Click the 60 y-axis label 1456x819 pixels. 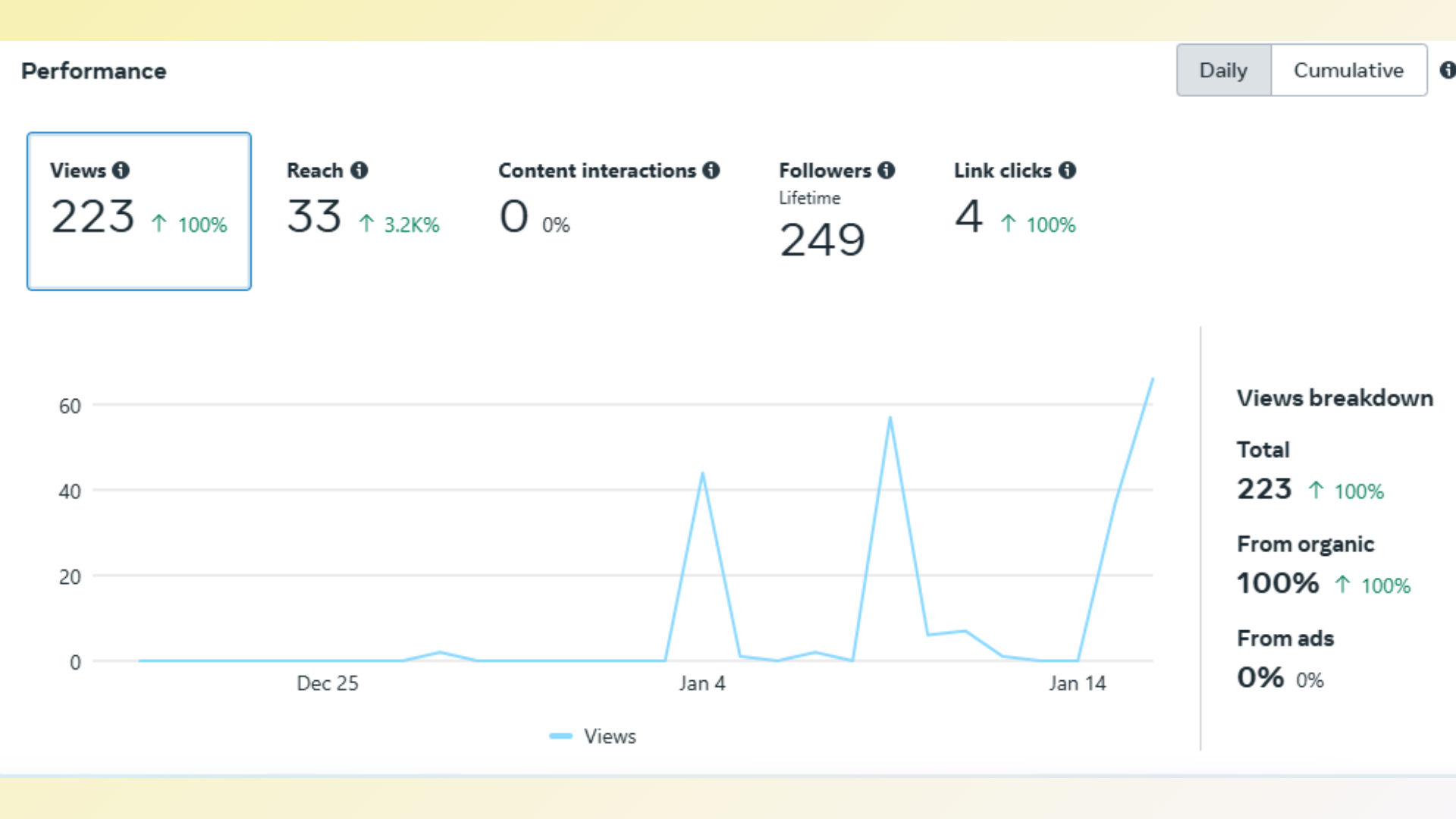point(70,406)
